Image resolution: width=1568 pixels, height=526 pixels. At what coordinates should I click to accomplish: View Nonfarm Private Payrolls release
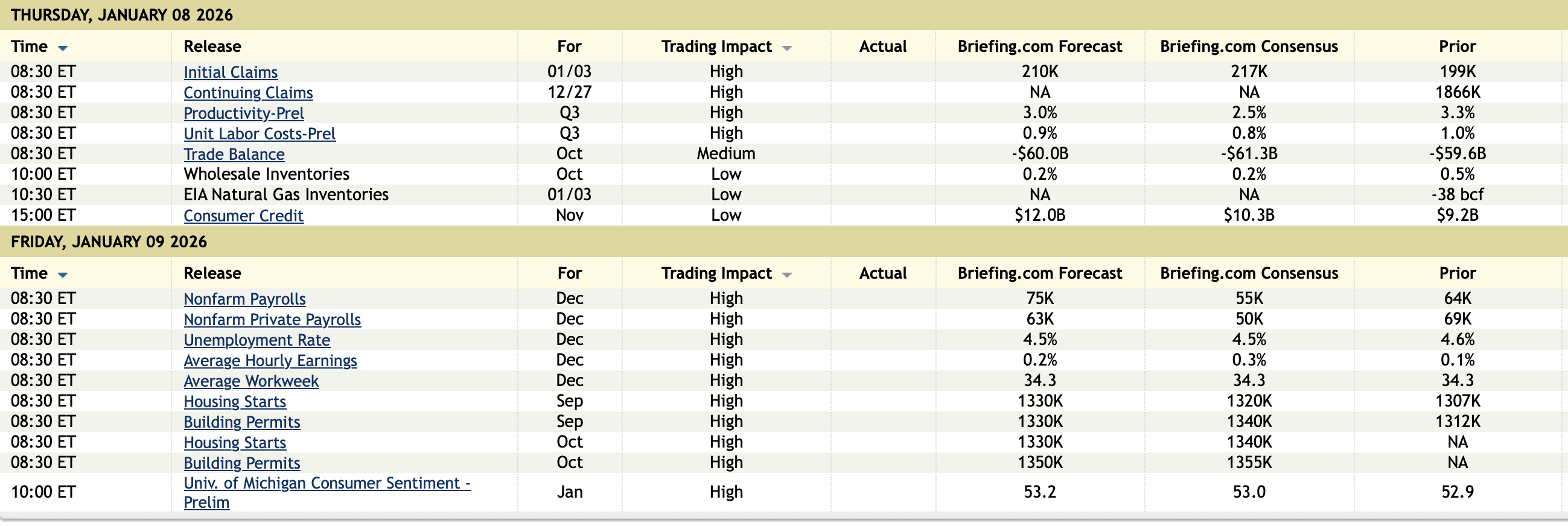[272, 320]
